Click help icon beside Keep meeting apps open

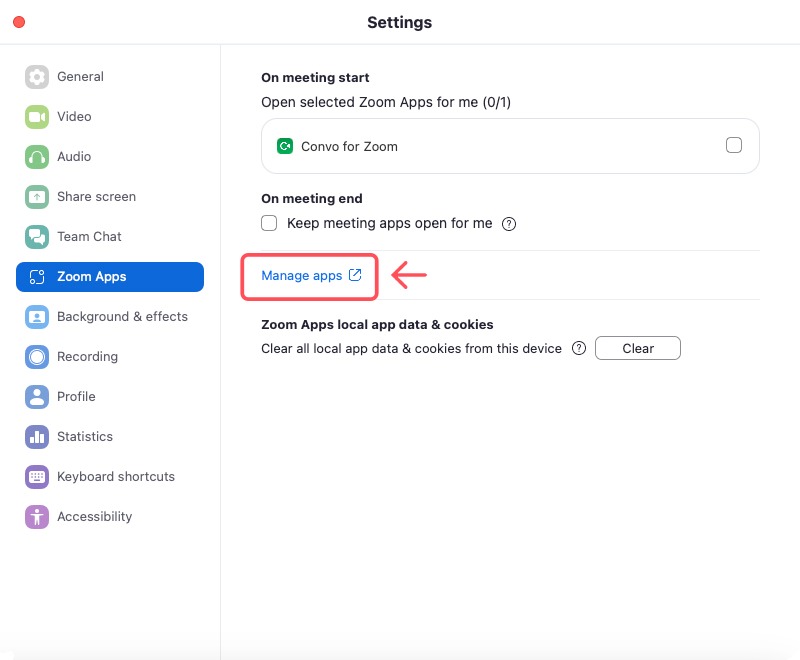[x=509, y=224]
